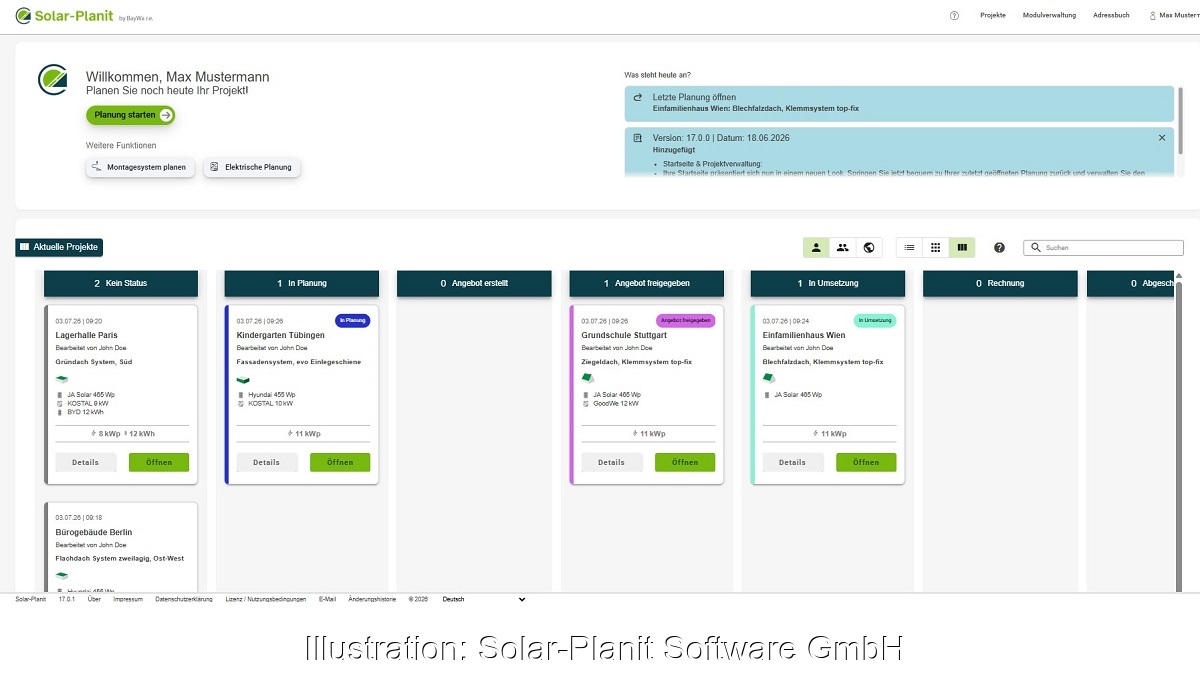Image resolution: width=1200 pixels, height=680 pixels.
Task: Click Öffnen on Lagerhalle Paris card
Action: [x=159, y=462]
